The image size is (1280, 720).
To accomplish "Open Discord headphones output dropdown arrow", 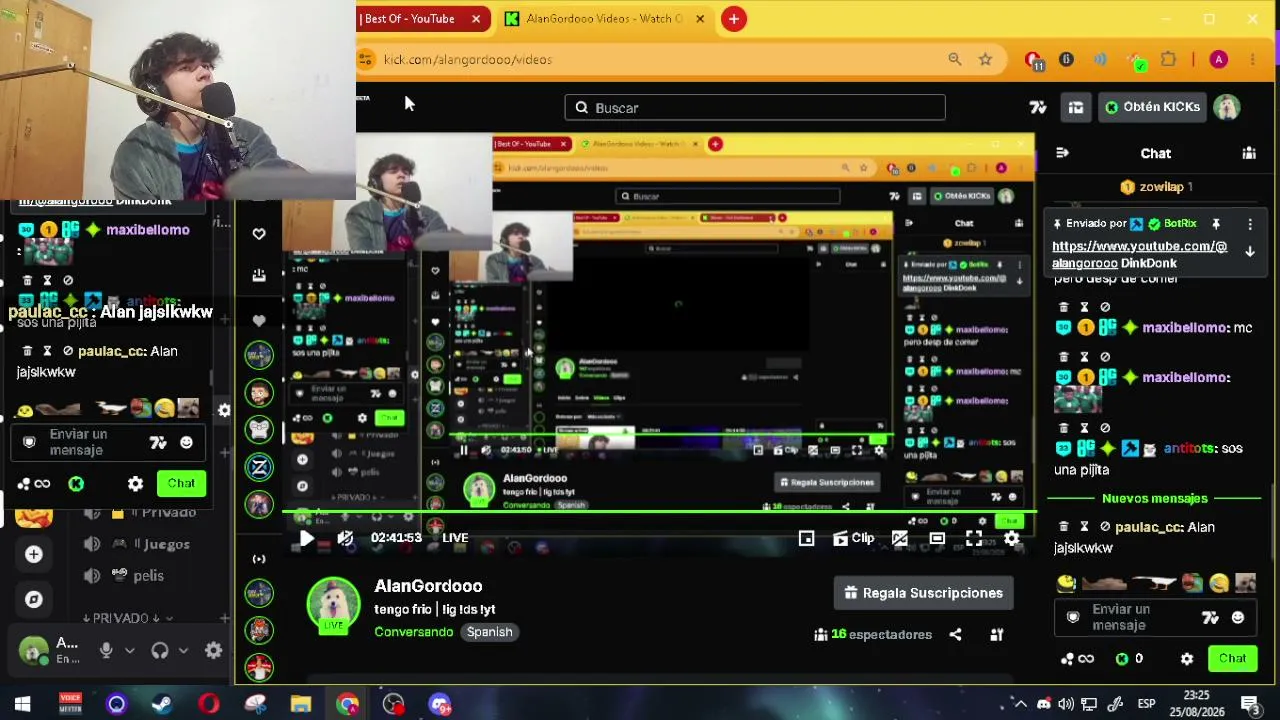I will [183, 650].
